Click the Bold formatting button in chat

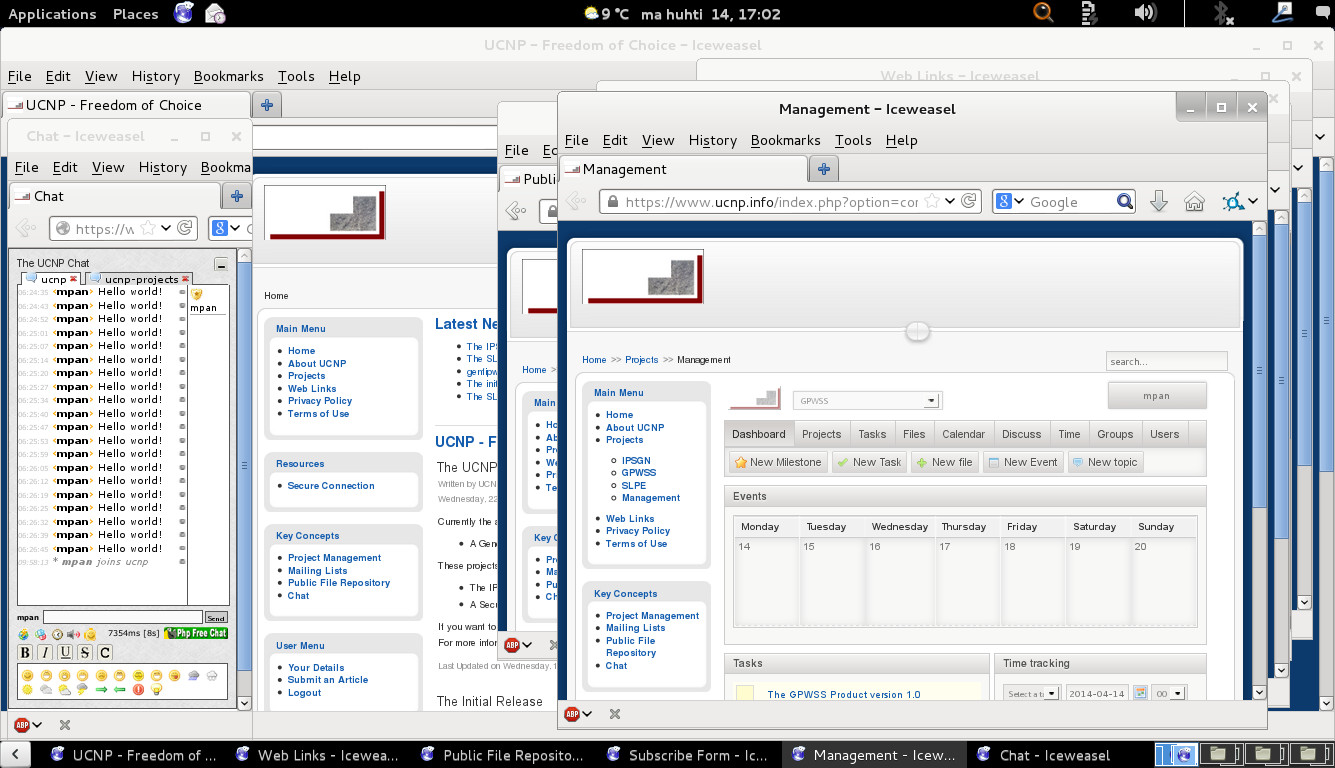(26, 653)
